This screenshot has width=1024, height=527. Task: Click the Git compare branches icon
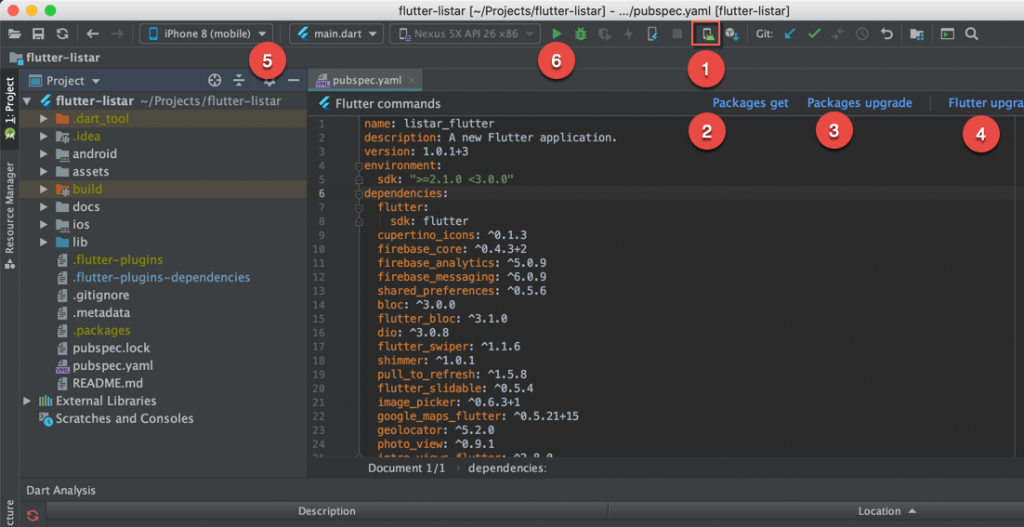838,34
